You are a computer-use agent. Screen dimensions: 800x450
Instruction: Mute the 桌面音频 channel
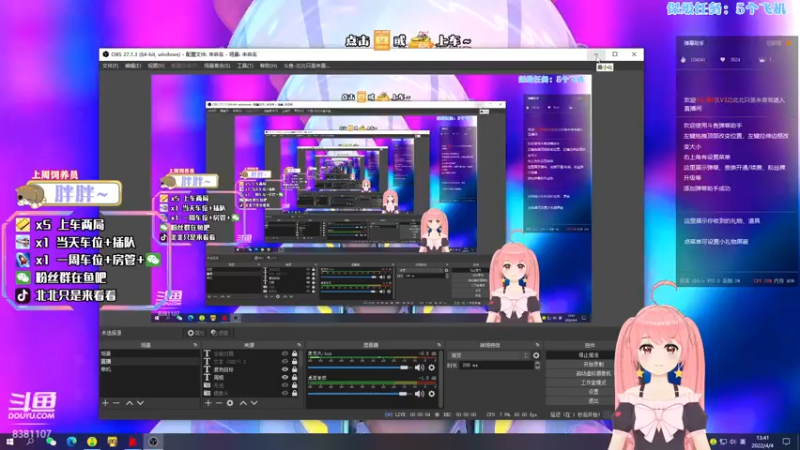click(419, 393)
